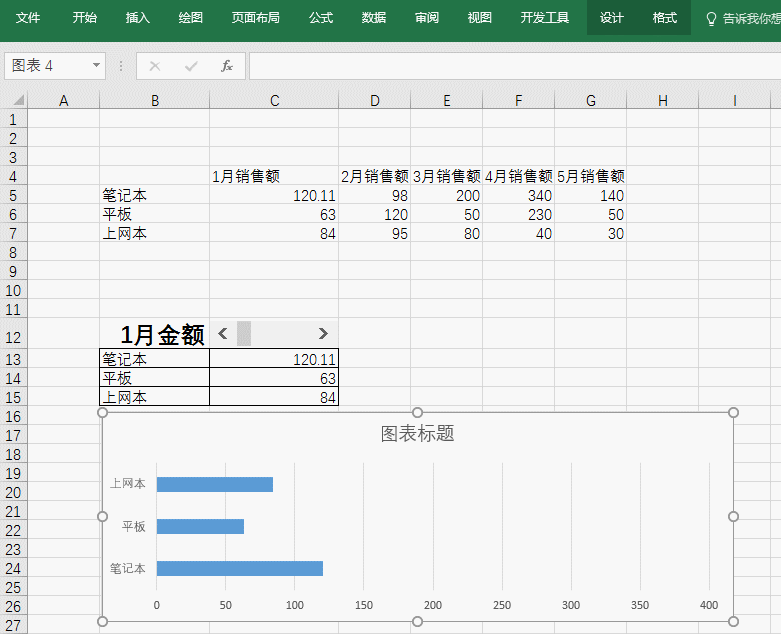The height and width of the screenshot is (634, 781).
Task: Click cell with 2月销售额 header
Action: [375, 176]
